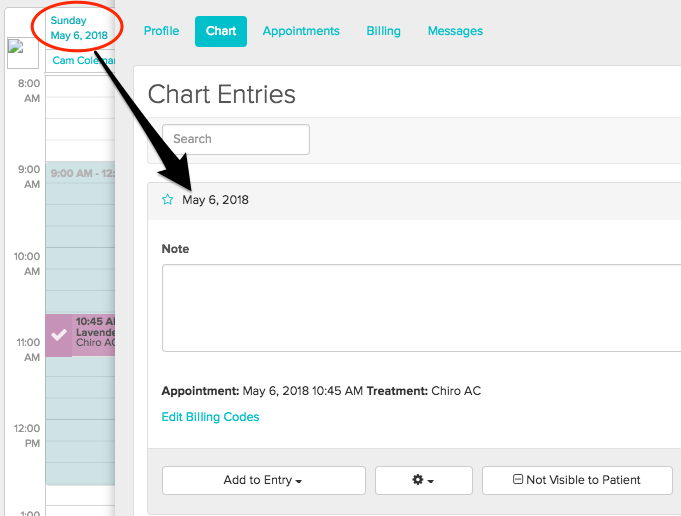Go to the Billing tab
Viewport: 681px width, 516px height.
click(383, 31)
